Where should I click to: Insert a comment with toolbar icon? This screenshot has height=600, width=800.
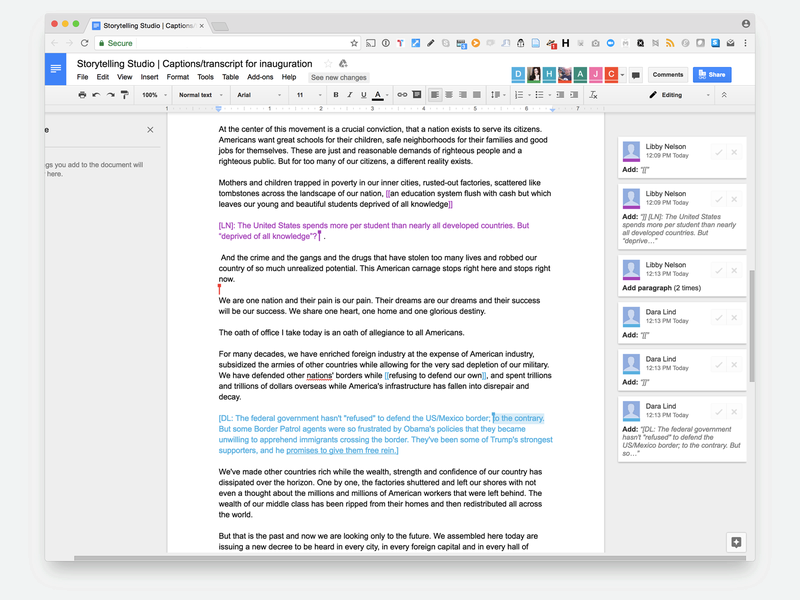coord(417,95)
